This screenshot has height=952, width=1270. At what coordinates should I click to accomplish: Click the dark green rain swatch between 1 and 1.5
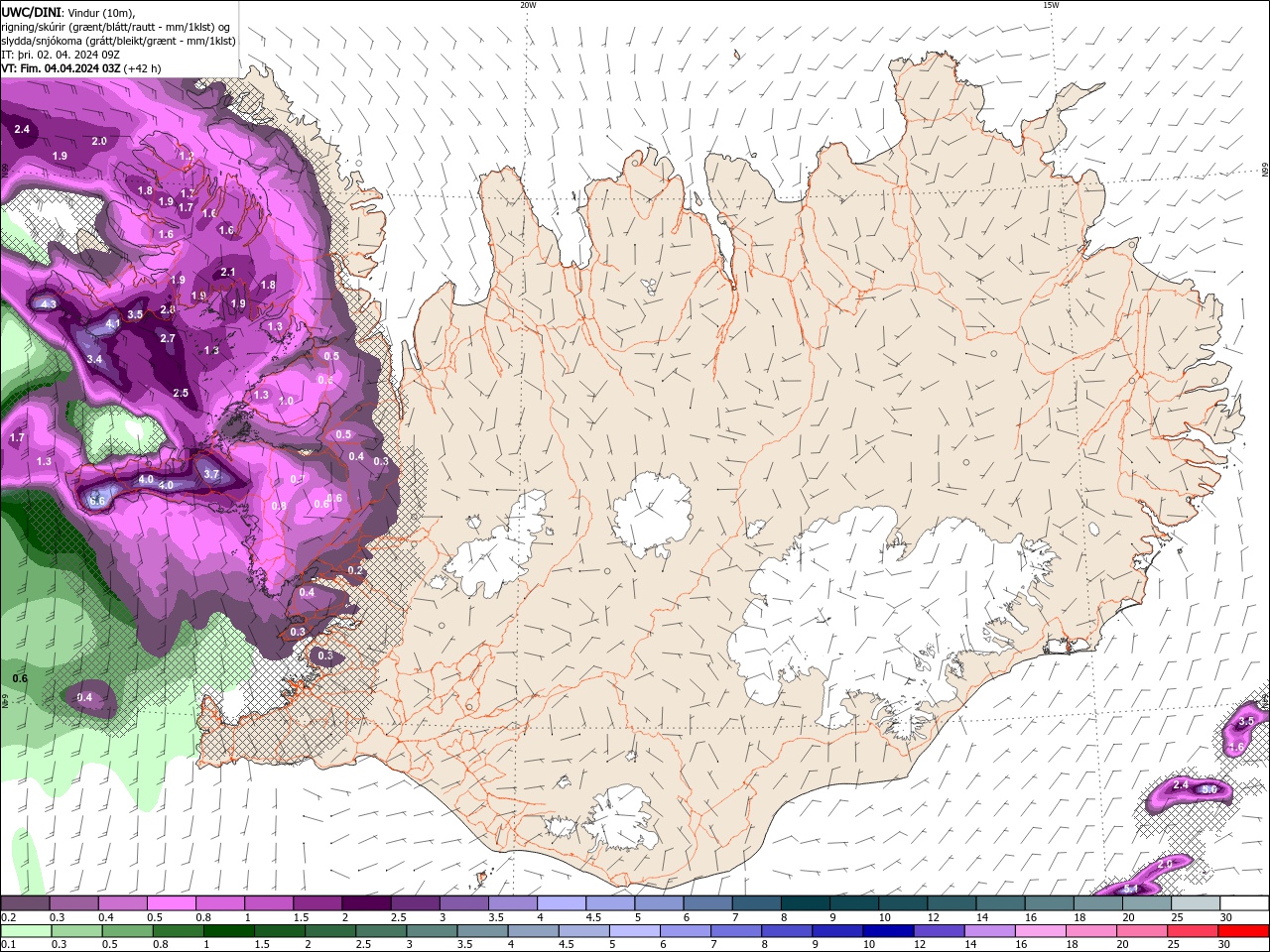[x=228, y=931]
